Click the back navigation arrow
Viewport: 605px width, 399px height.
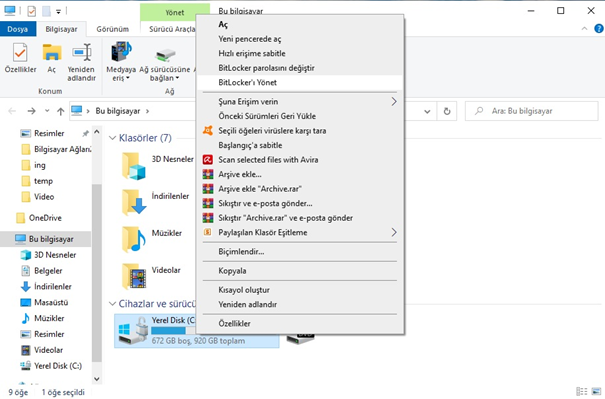click(x=12, y=111)
